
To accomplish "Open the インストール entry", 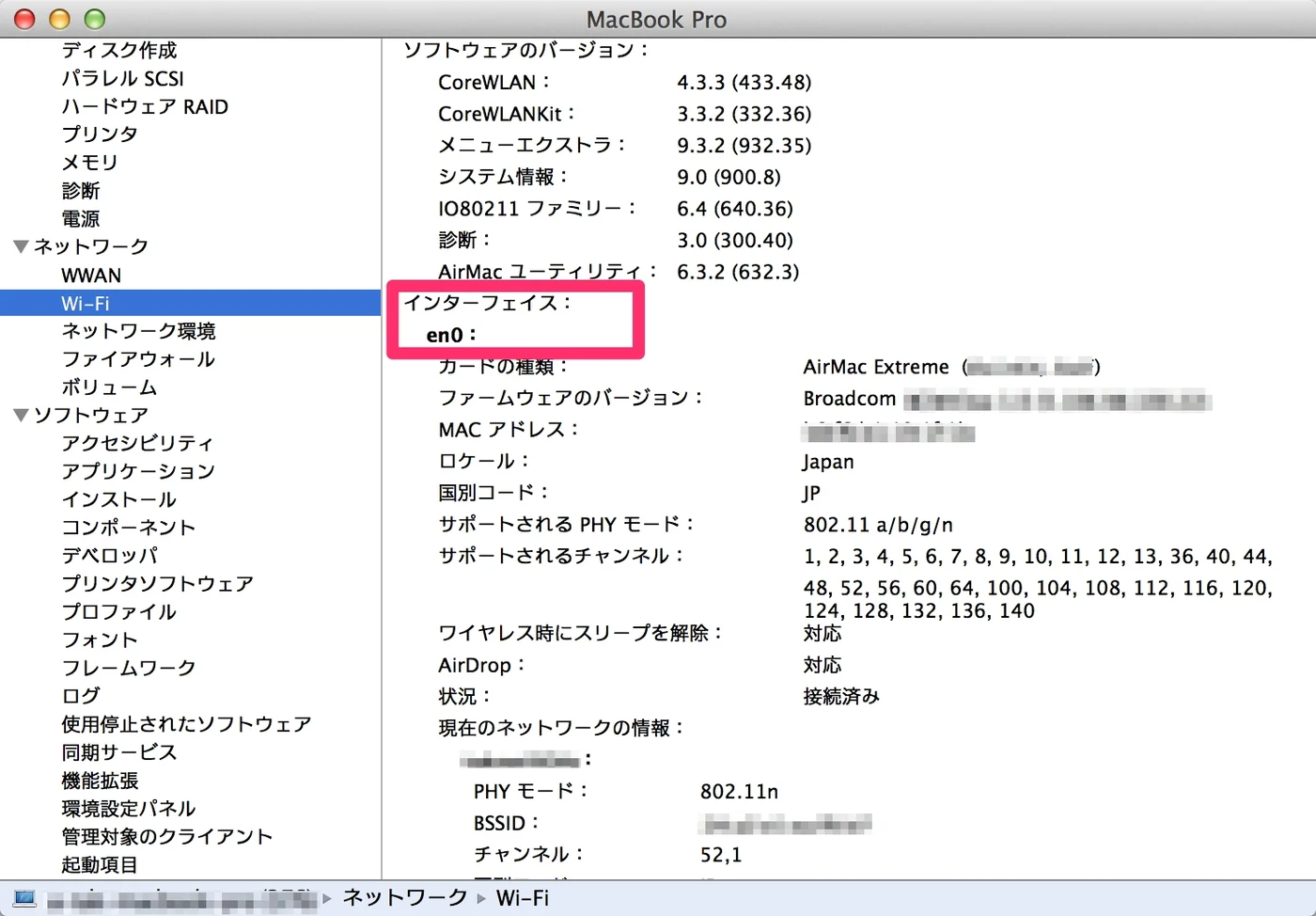I will pos(119,499).
